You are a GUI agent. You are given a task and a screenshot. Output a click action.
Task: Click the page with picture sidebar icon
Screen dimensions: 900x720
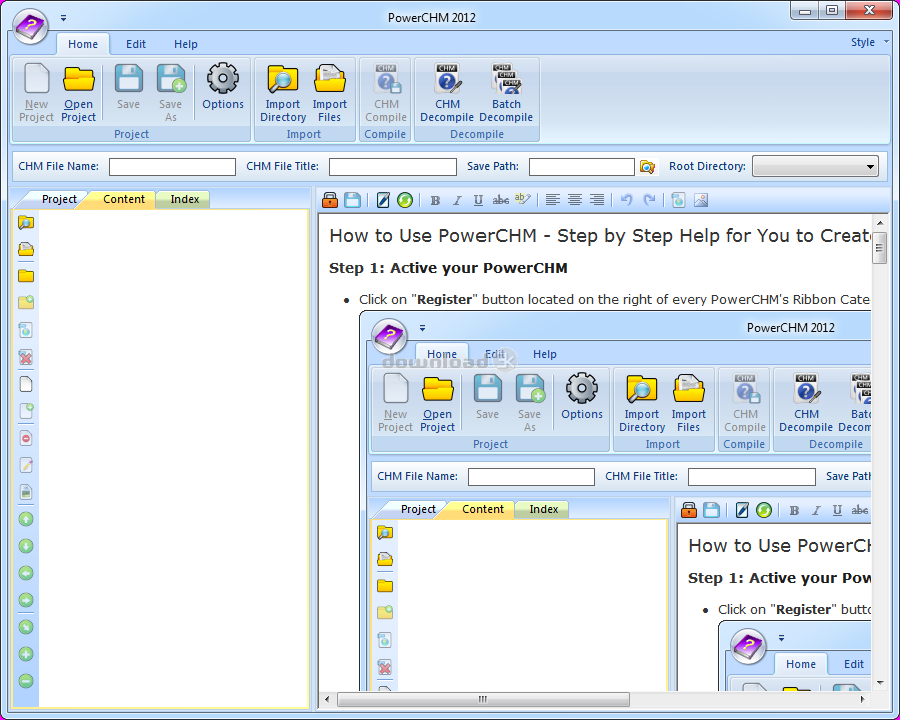(x=26, y=492)
